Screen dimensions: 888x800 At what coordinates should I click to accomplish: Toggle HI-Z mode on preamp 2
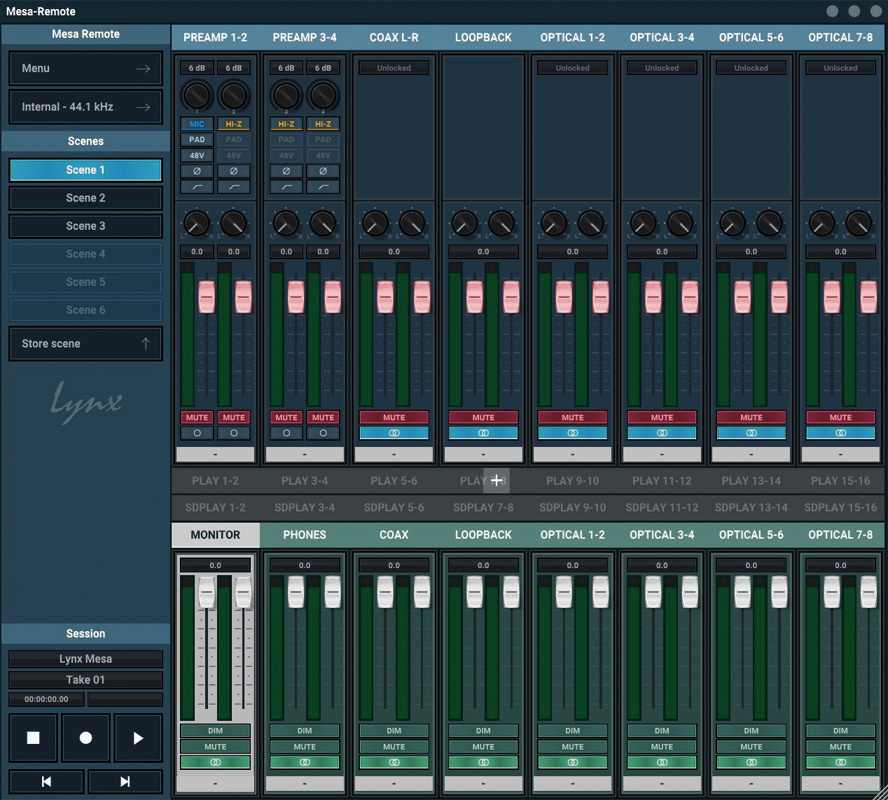[233, 123]
